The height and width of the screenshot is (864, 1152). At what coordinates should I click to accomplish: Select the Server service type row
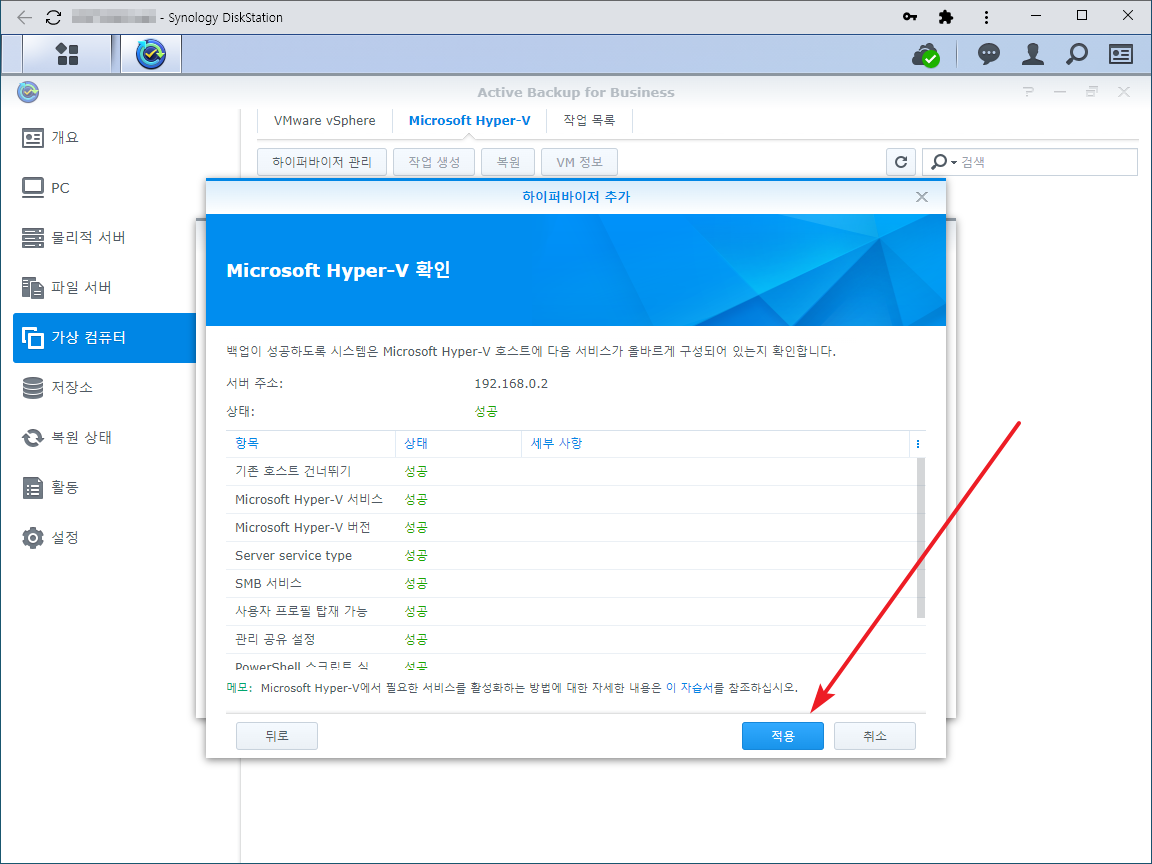click(572, 555)
